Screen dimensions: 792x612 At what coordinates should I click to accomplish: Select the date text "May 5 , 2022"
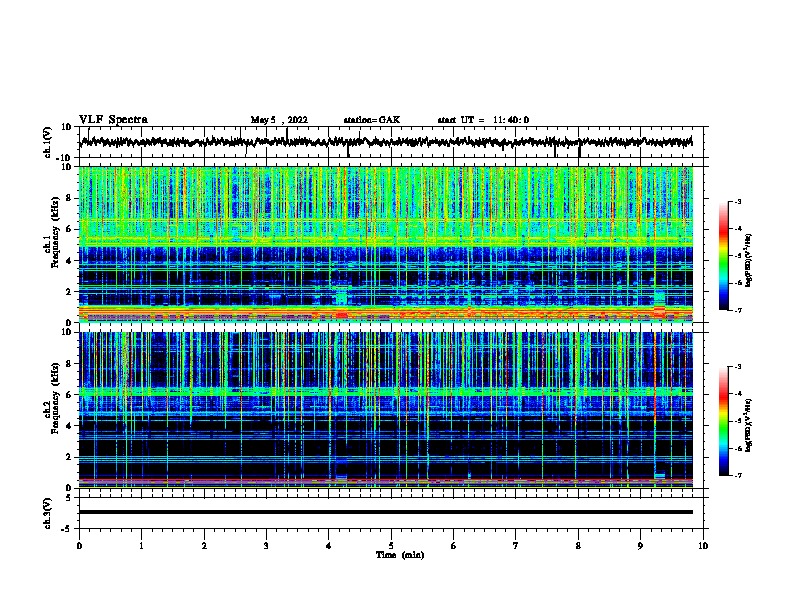click(279, 120)
